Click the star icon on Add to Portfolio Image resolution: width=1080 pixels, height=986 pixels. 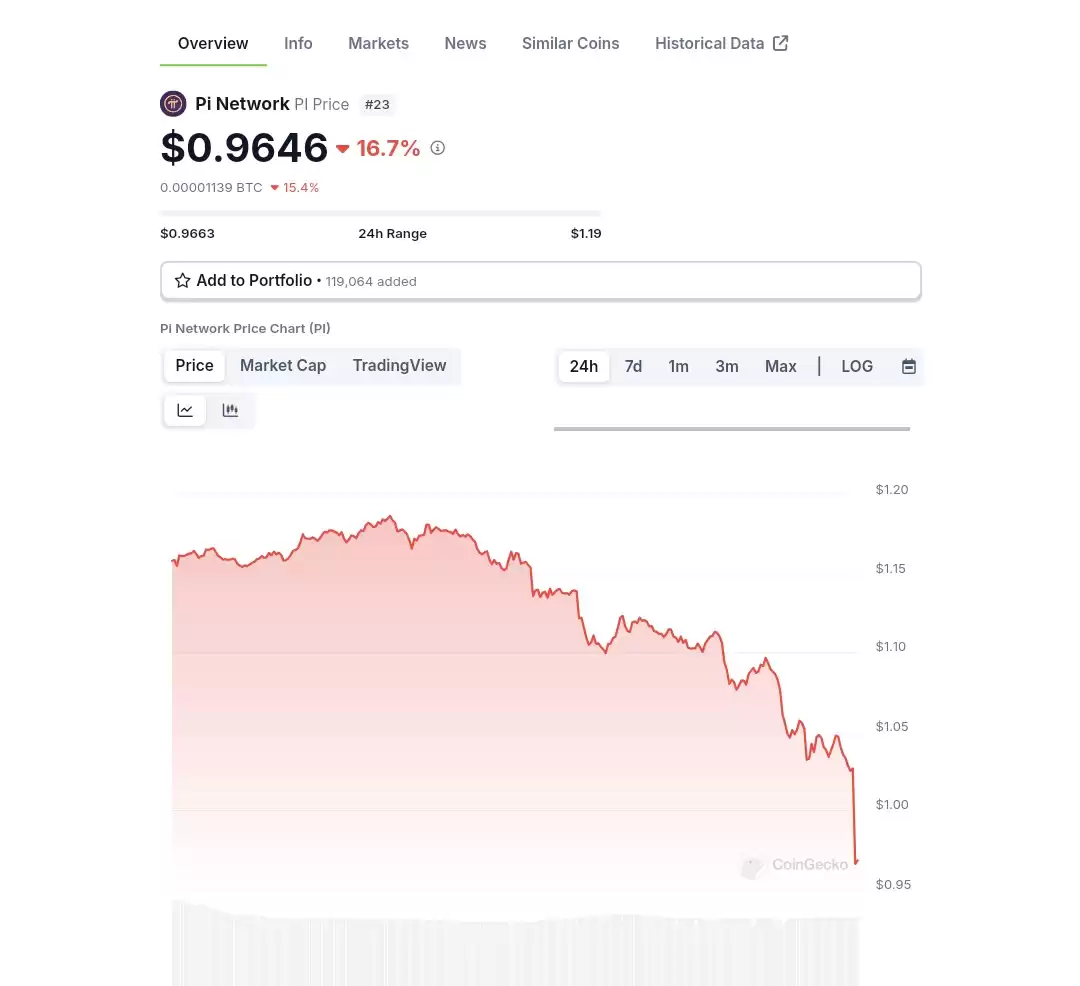point(183,281)
